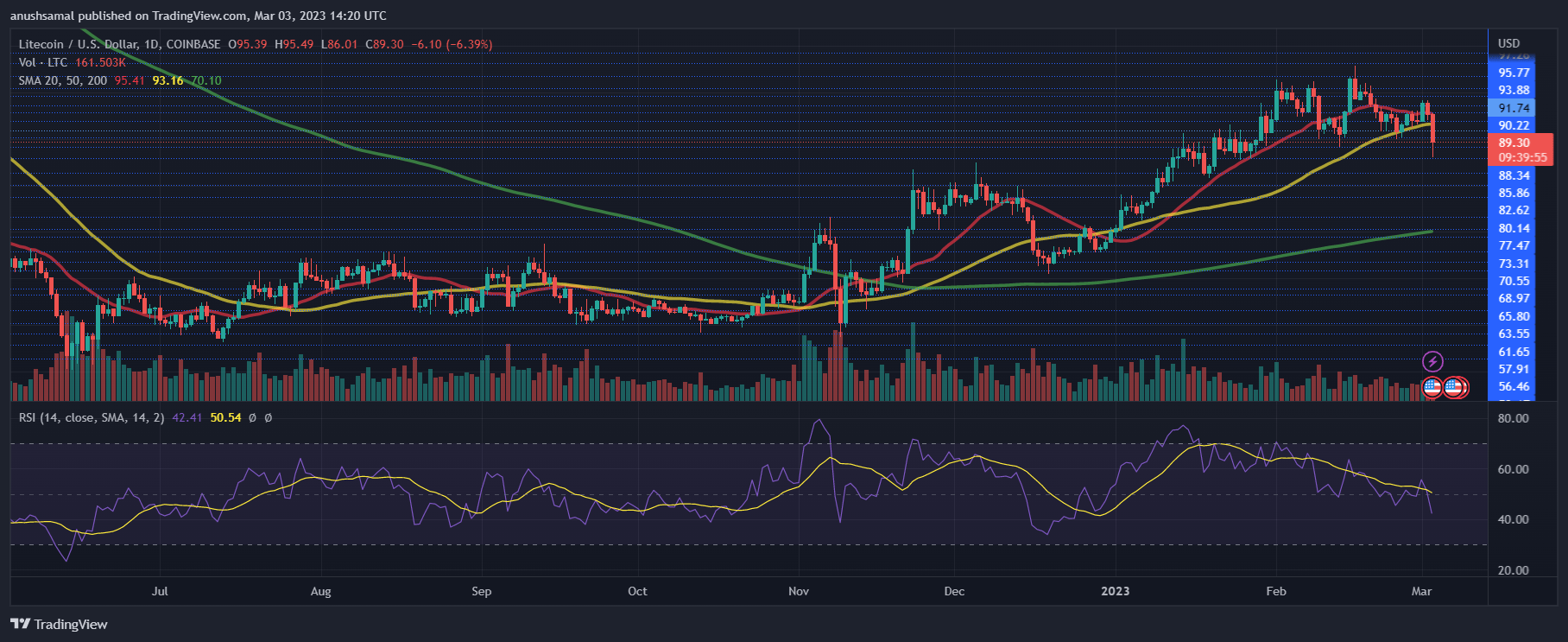This screenshot has height=642, width=1568.
Task: Open the Litecoin / U.S. Dollar symbol title
Action: click(x=120, y=44)
